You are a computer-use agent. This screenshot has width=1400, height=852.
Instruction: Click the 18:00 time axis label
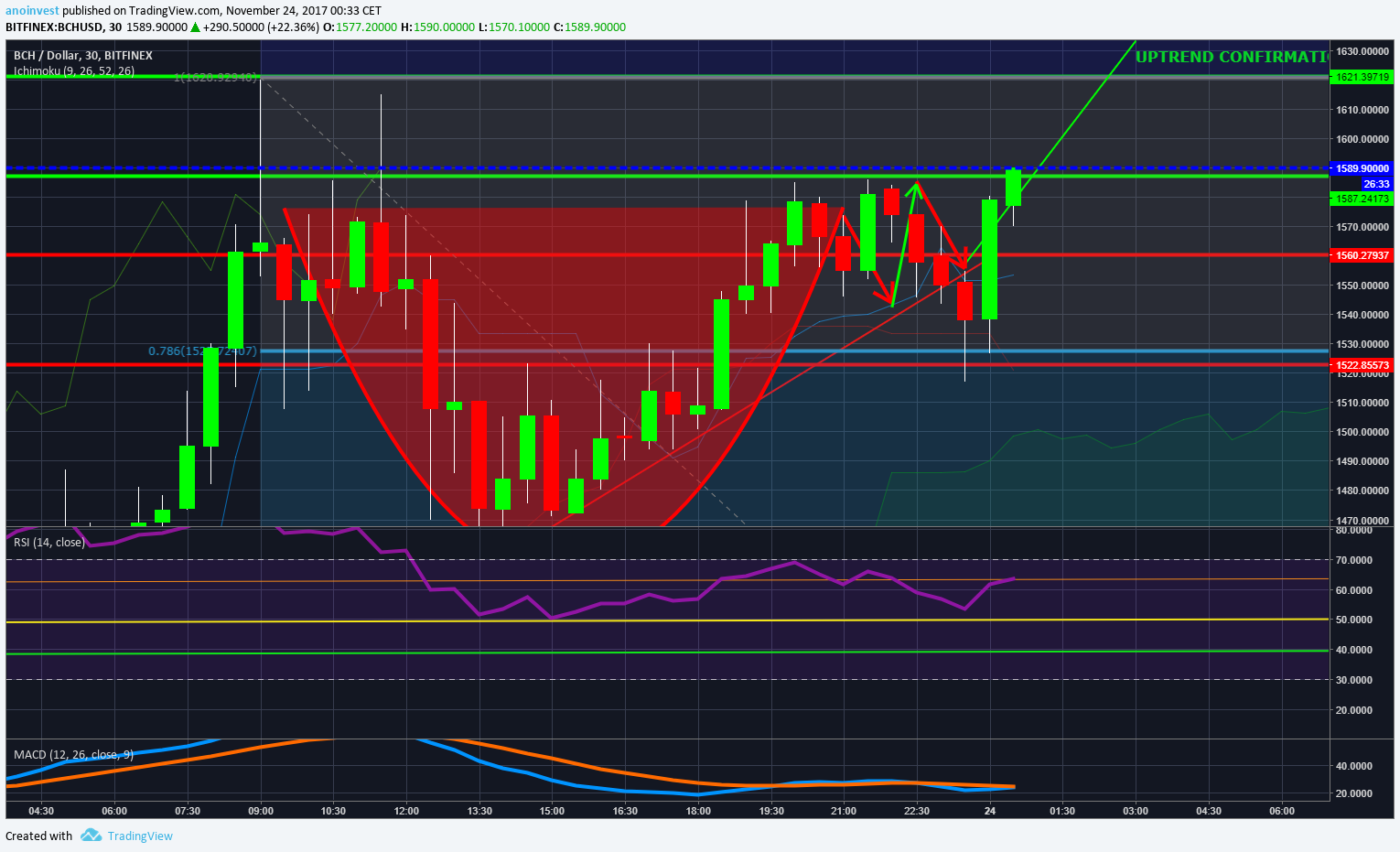coord(698,811)
